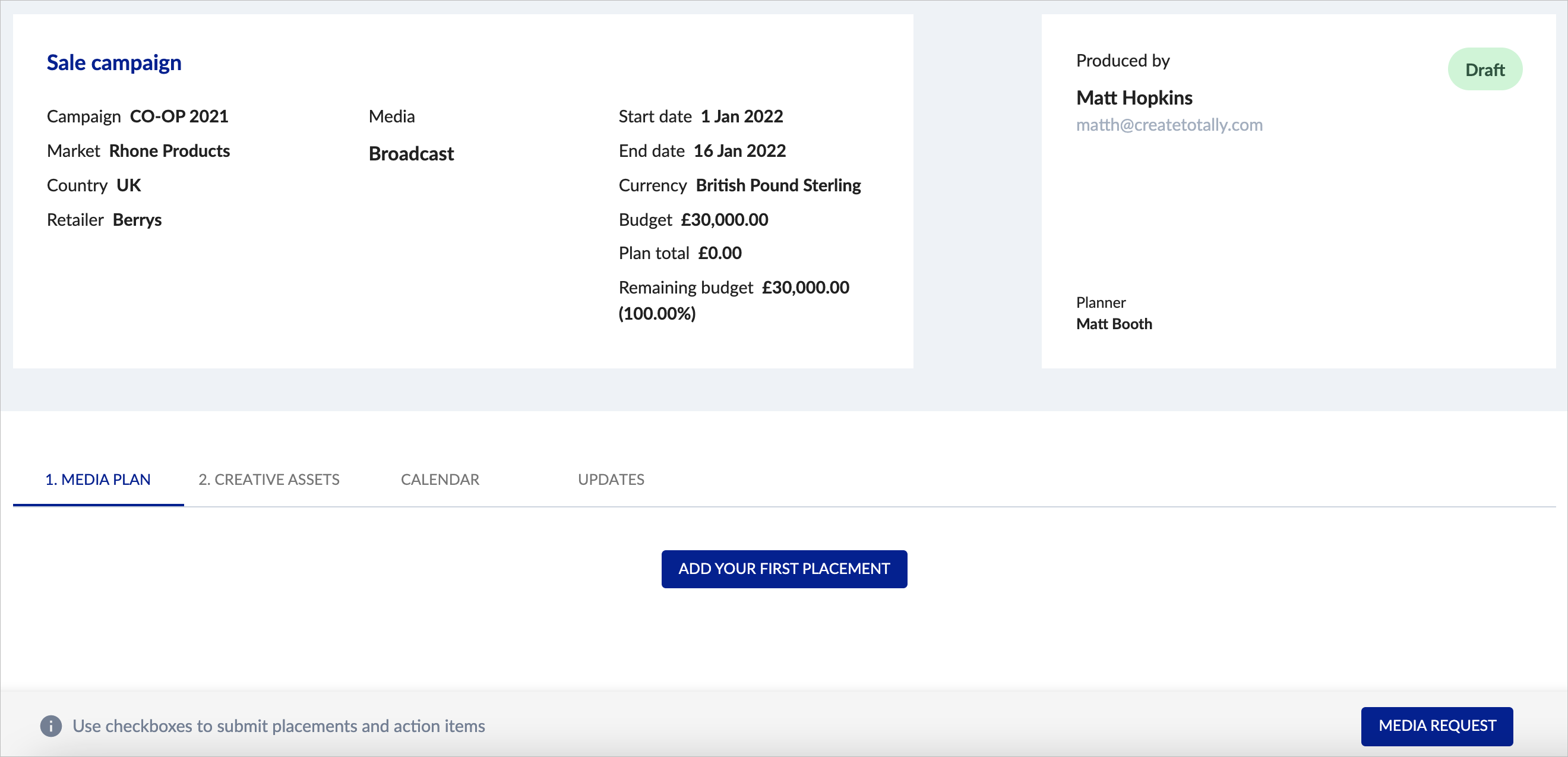The image size is (1568, 757).
Task: Click media type Broadcast
Action: point(412,154)
